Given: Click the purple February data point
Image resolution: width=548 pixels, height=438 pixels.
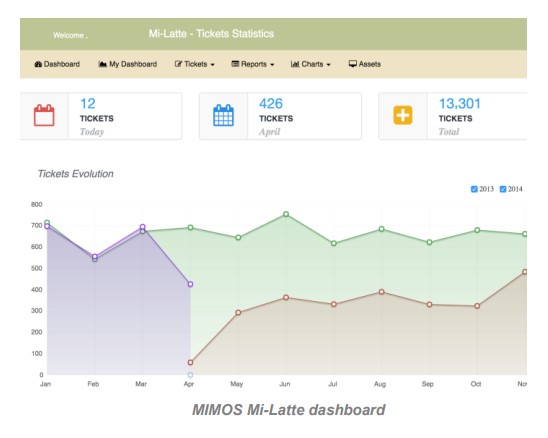Looking at the screenshot, I should (95, 257).
